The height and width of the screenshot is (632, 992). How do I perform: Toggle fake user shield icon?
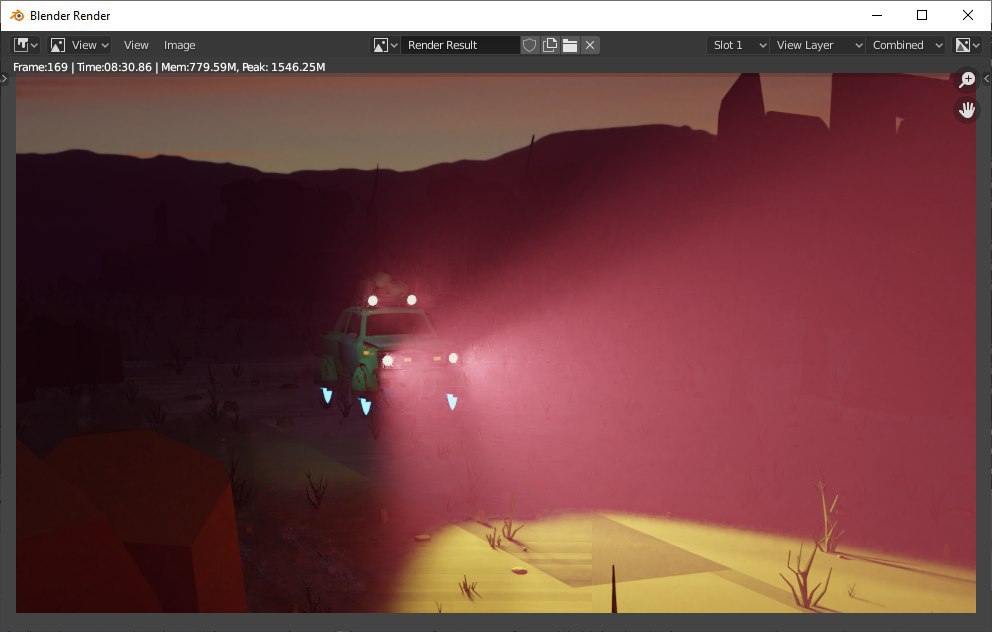pyautogui.click(x=530, y=45)
